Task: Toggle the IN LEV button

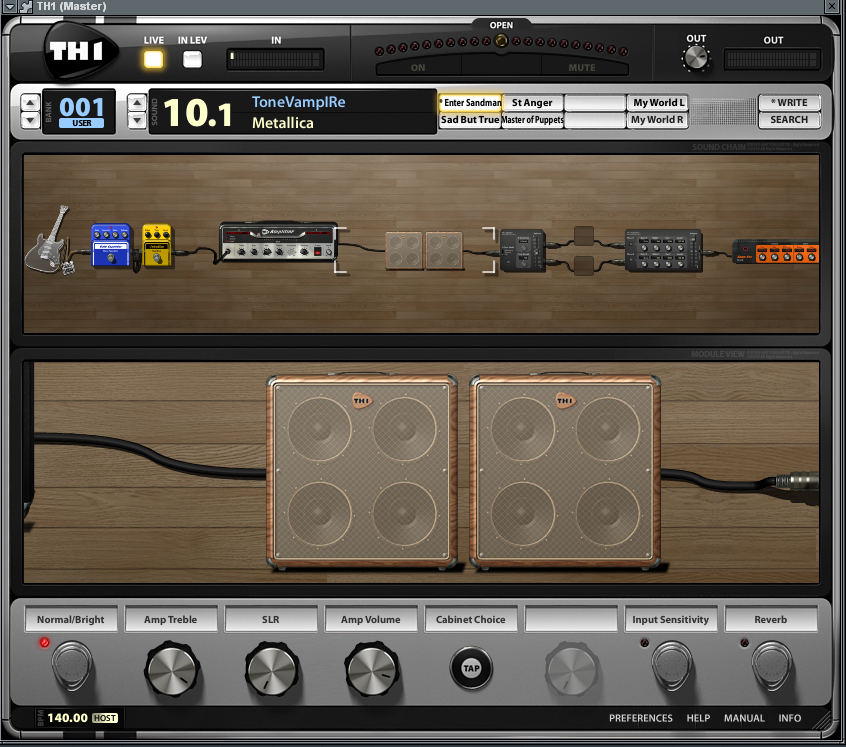Action: coord(192,59)
